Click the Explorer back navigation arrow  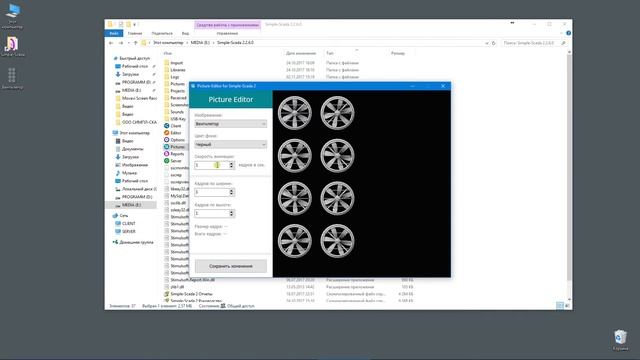pyautogui.click(x=111, y=43)
